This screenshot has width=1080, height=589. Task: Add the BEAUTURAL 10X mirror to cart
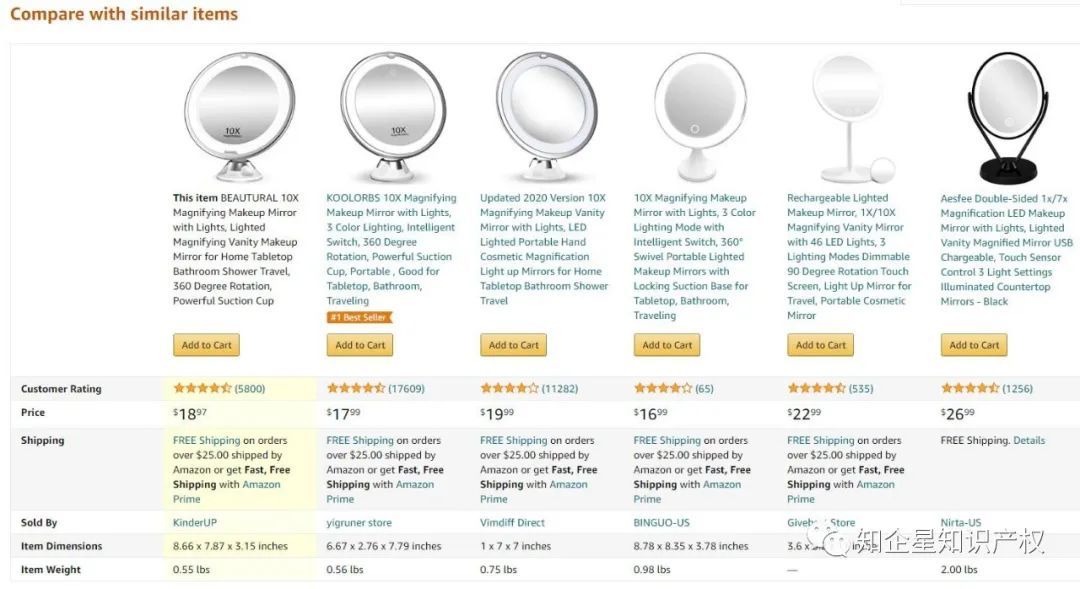coord(207,345)
